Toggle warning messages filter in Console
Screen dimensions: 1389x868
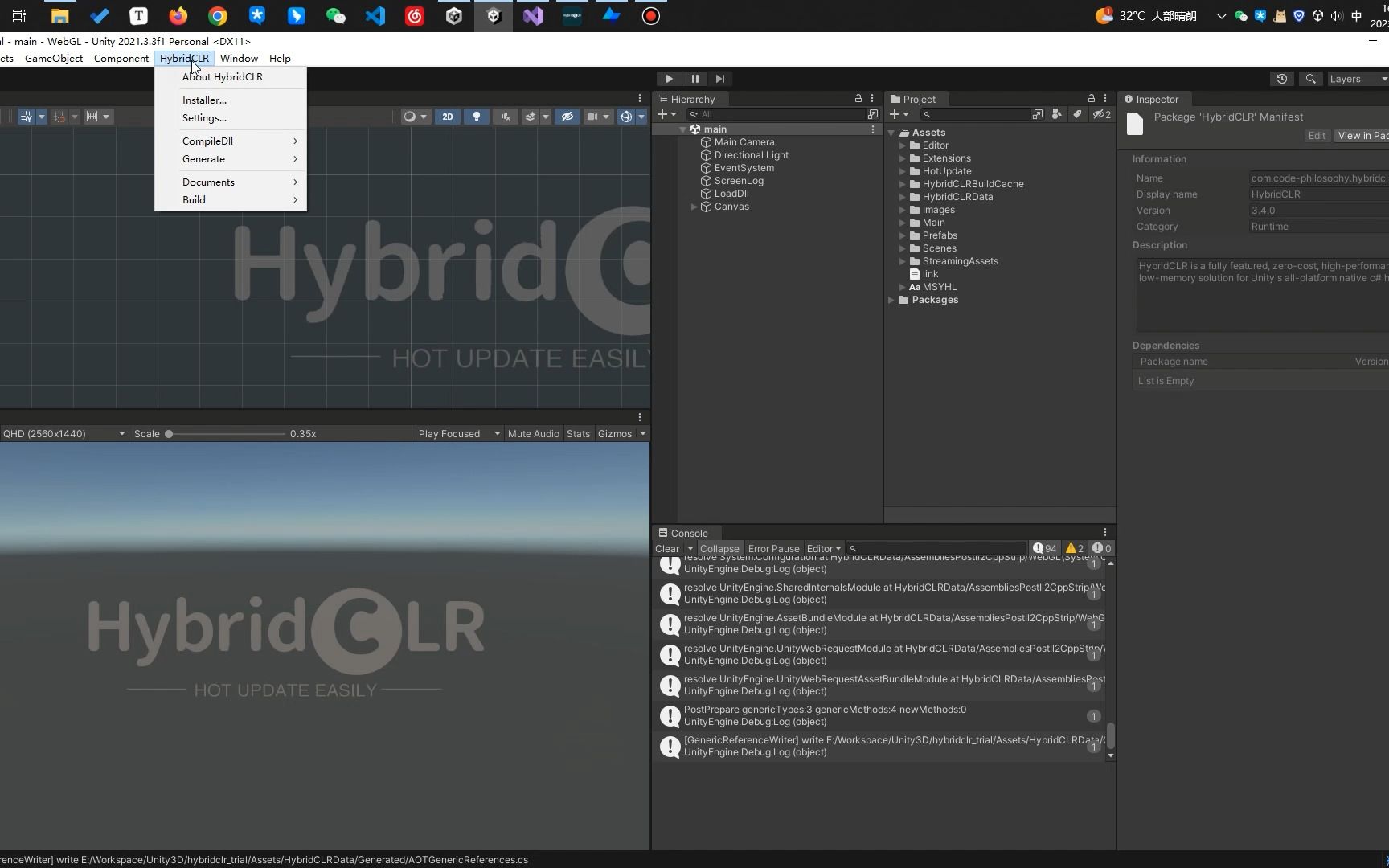point(1075,549)
